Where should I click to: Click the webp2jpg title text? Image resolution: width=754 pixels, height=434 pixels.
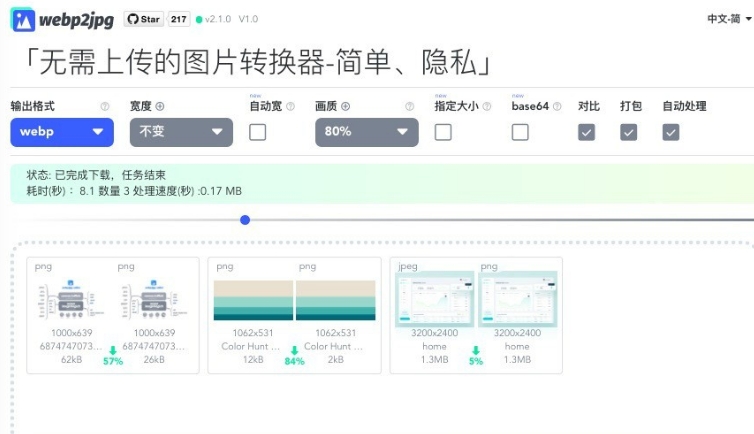[76, 20]
